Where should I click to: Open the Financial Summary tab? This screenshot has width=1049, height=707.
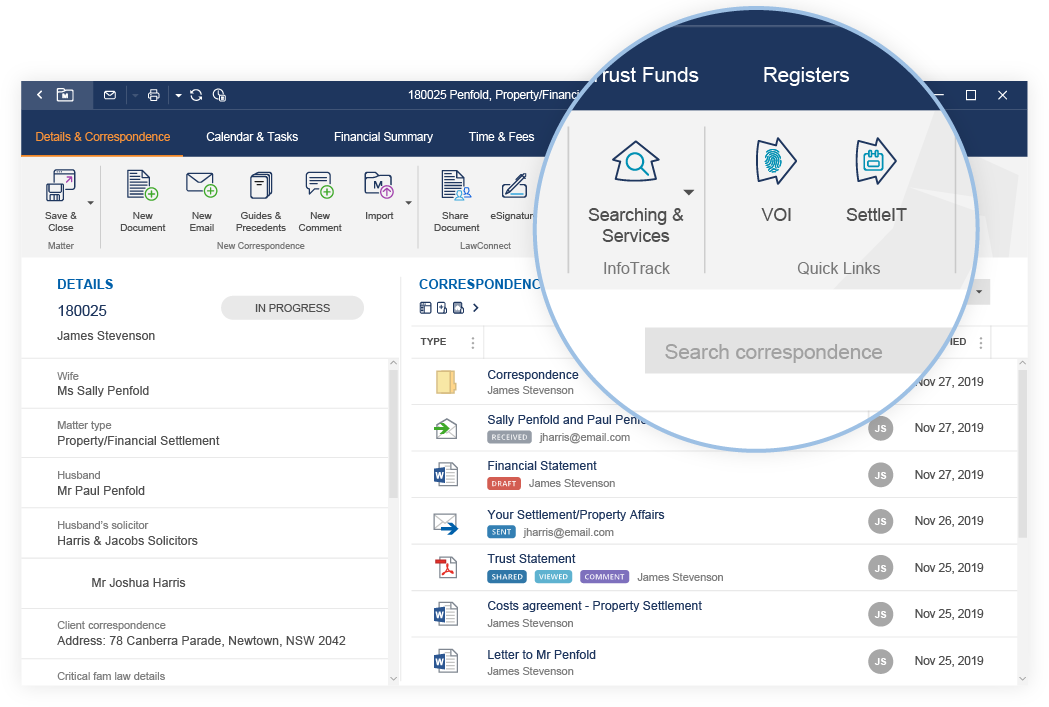(x=383, y=136)
